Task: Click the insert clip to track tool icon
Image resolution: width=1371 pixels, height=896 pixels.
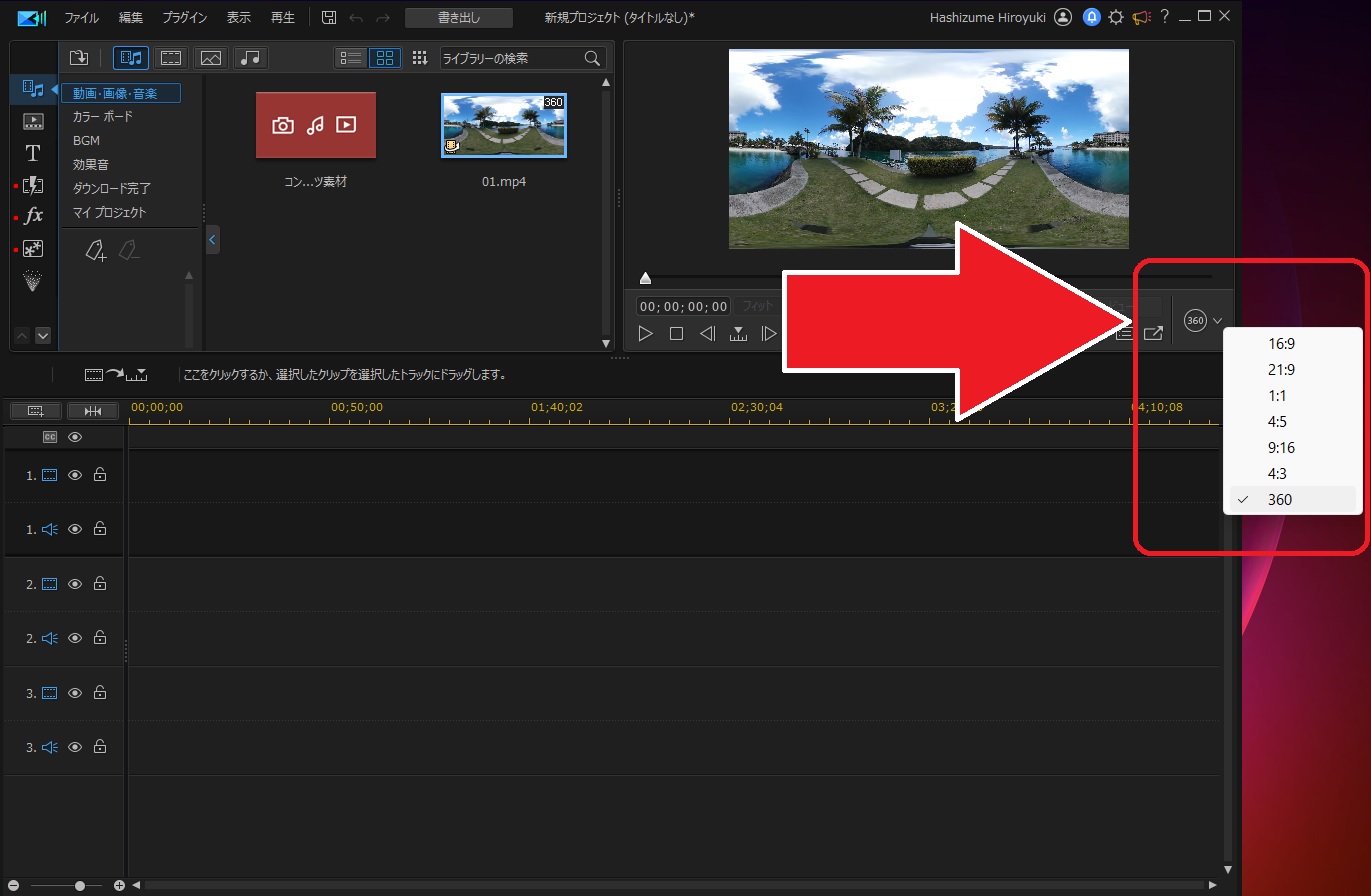Action: coord(116,375)
